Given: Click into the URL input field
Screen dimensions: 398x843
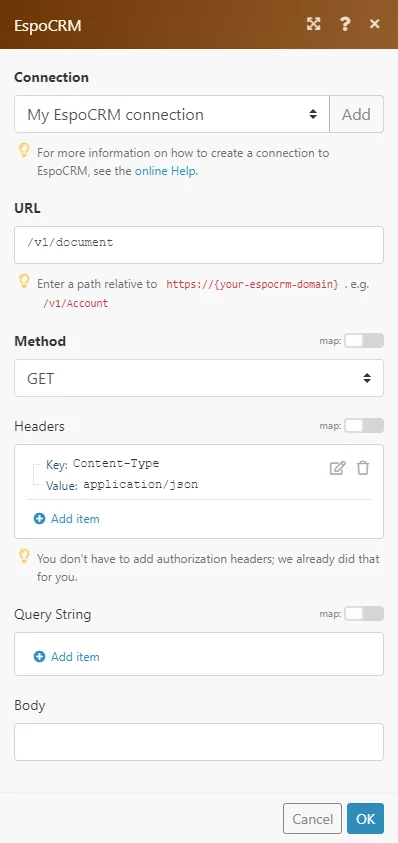Looking at the screenshot, I should pyautogui.click(x=199, y=245).
